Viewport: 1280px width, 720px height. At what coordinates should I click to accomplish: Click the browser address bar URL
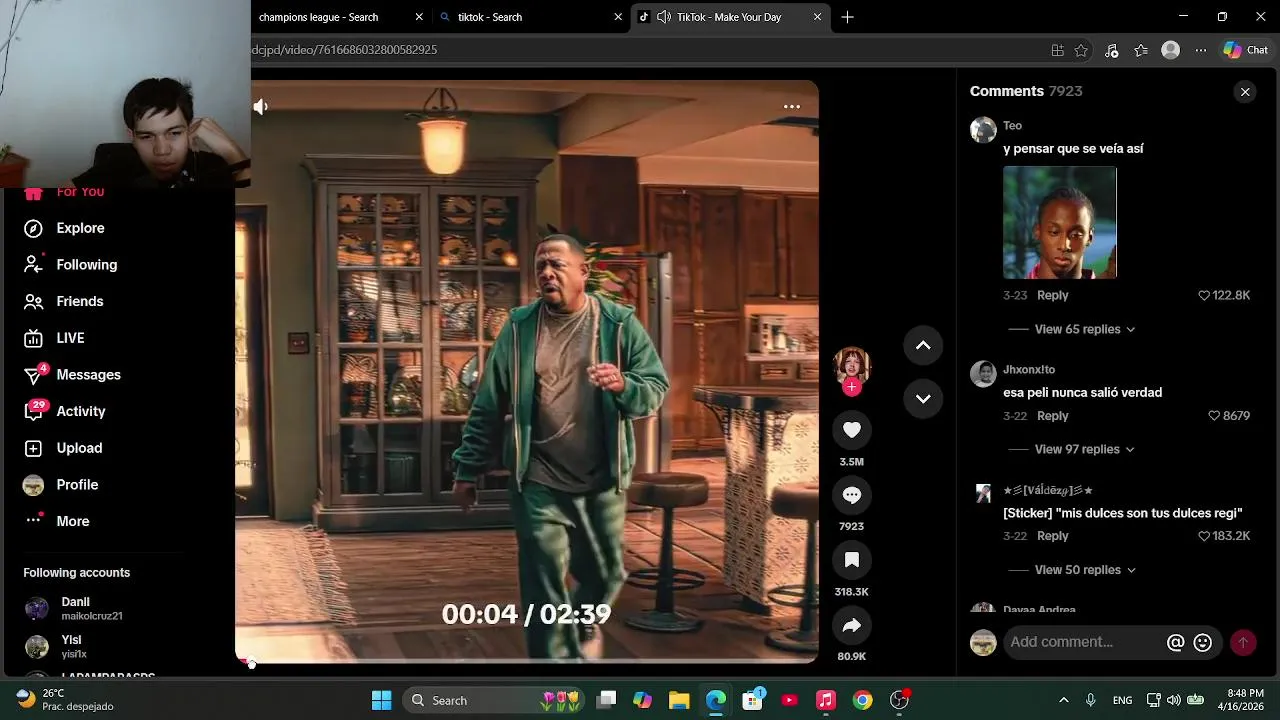[344, 50]
